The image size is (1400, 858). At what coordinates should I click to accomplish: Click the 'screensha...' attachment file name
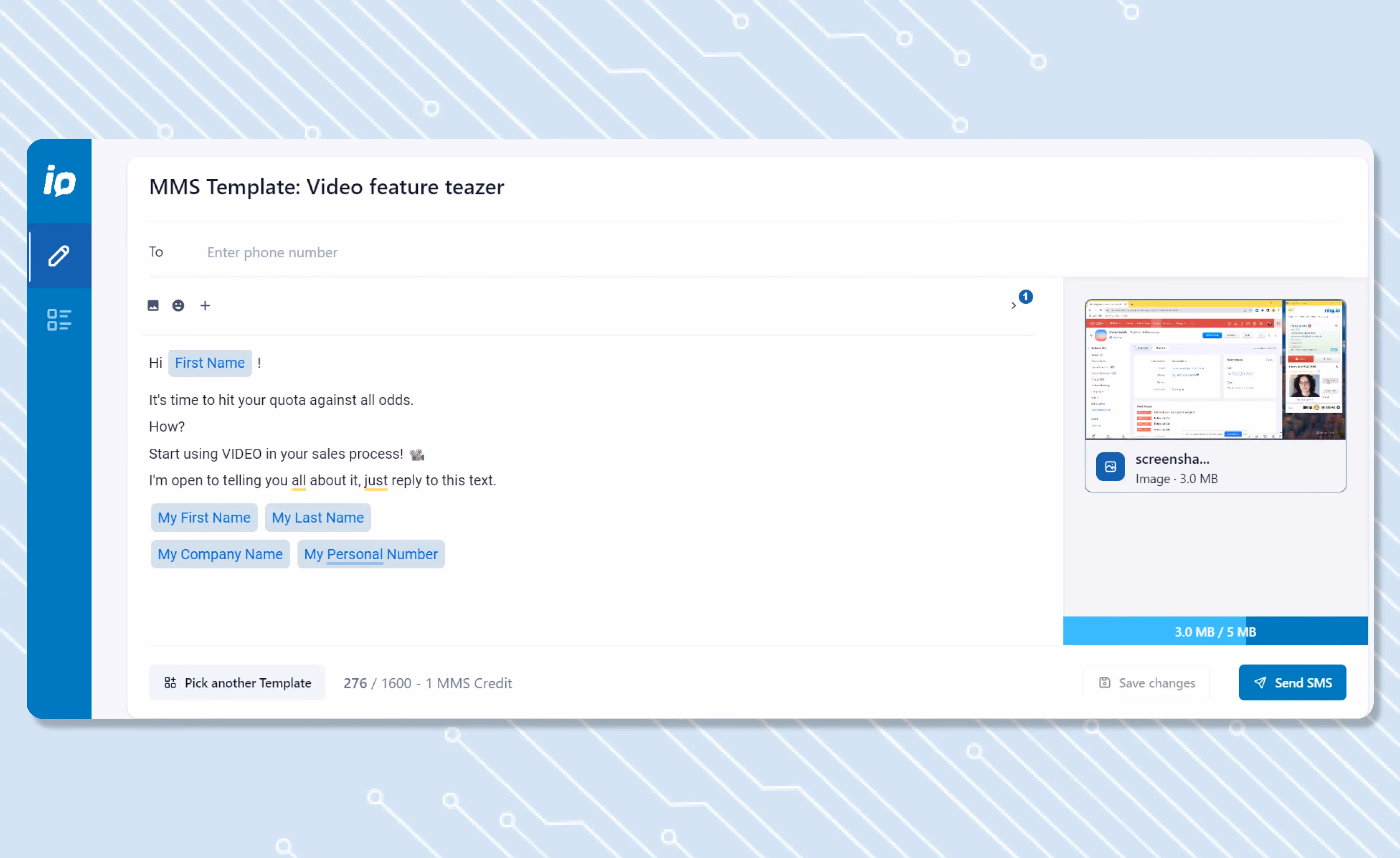click(x=1172, y=459)
